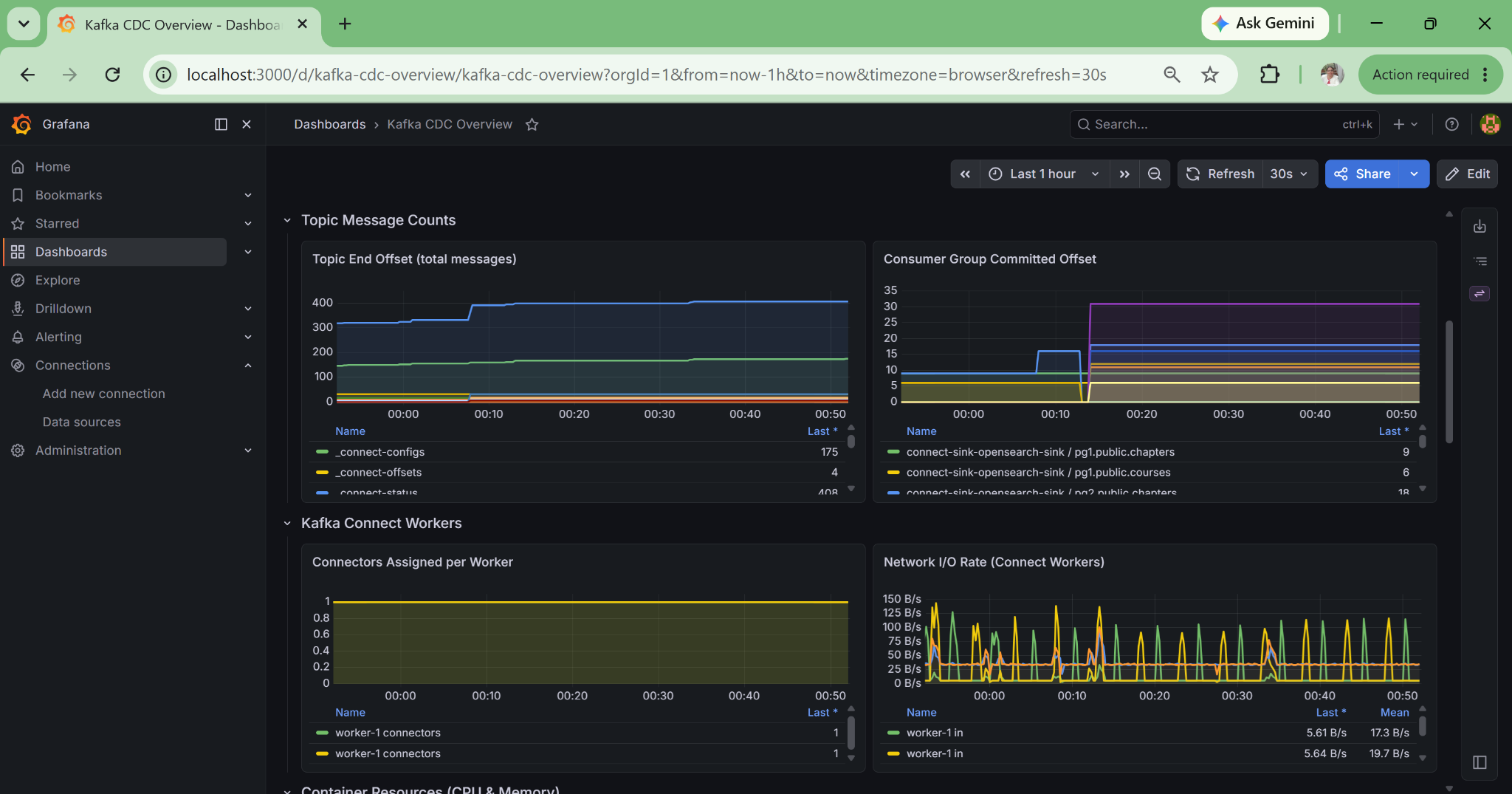
Task: Open a new browser tab
Action: coord(345,24)
